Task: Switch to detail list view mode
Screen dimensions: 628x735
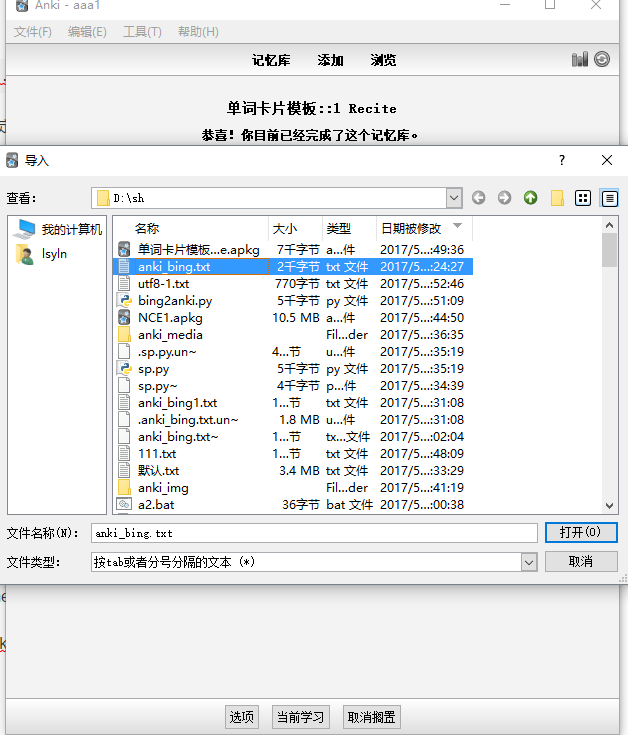Action: coord(609,198)
